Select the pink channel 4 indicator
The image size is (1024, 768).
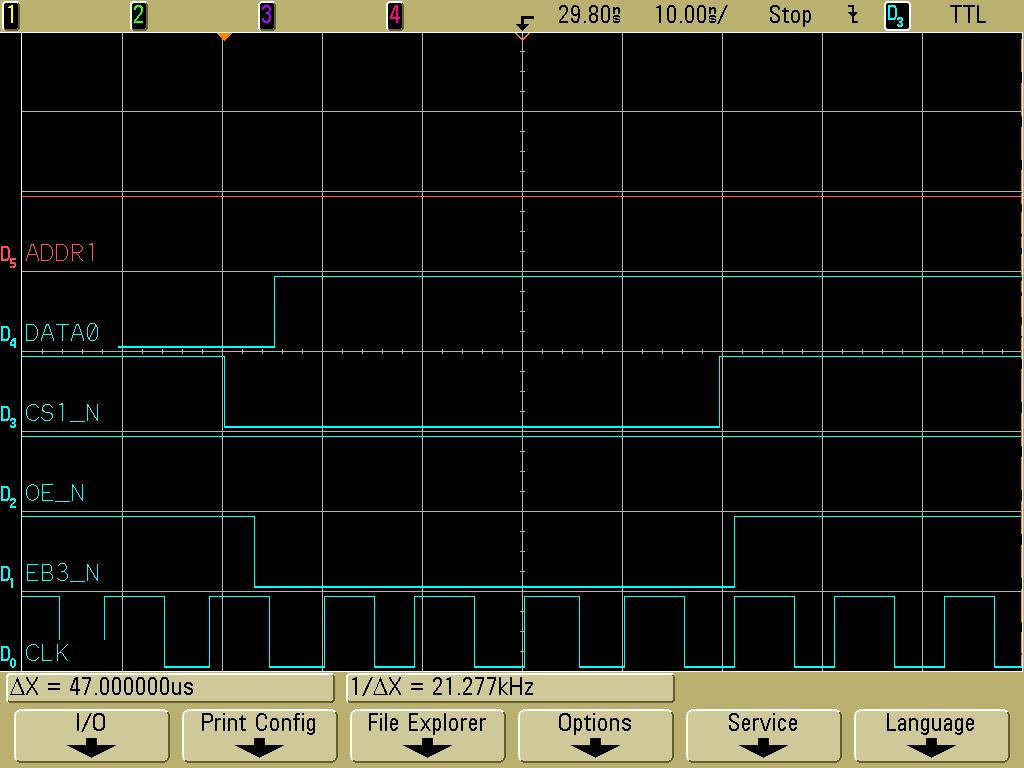[395, 15]
